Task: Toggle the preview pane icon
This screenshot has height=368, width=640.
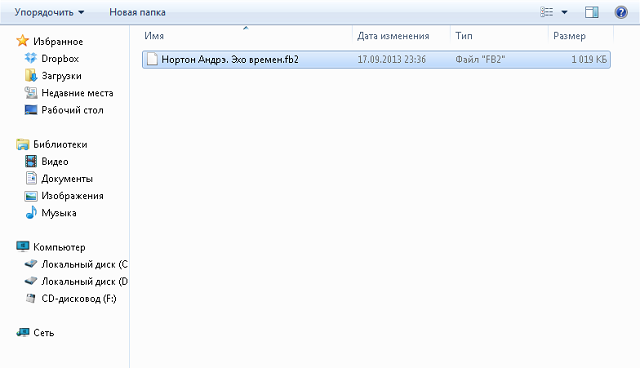Action: [591, 12]
